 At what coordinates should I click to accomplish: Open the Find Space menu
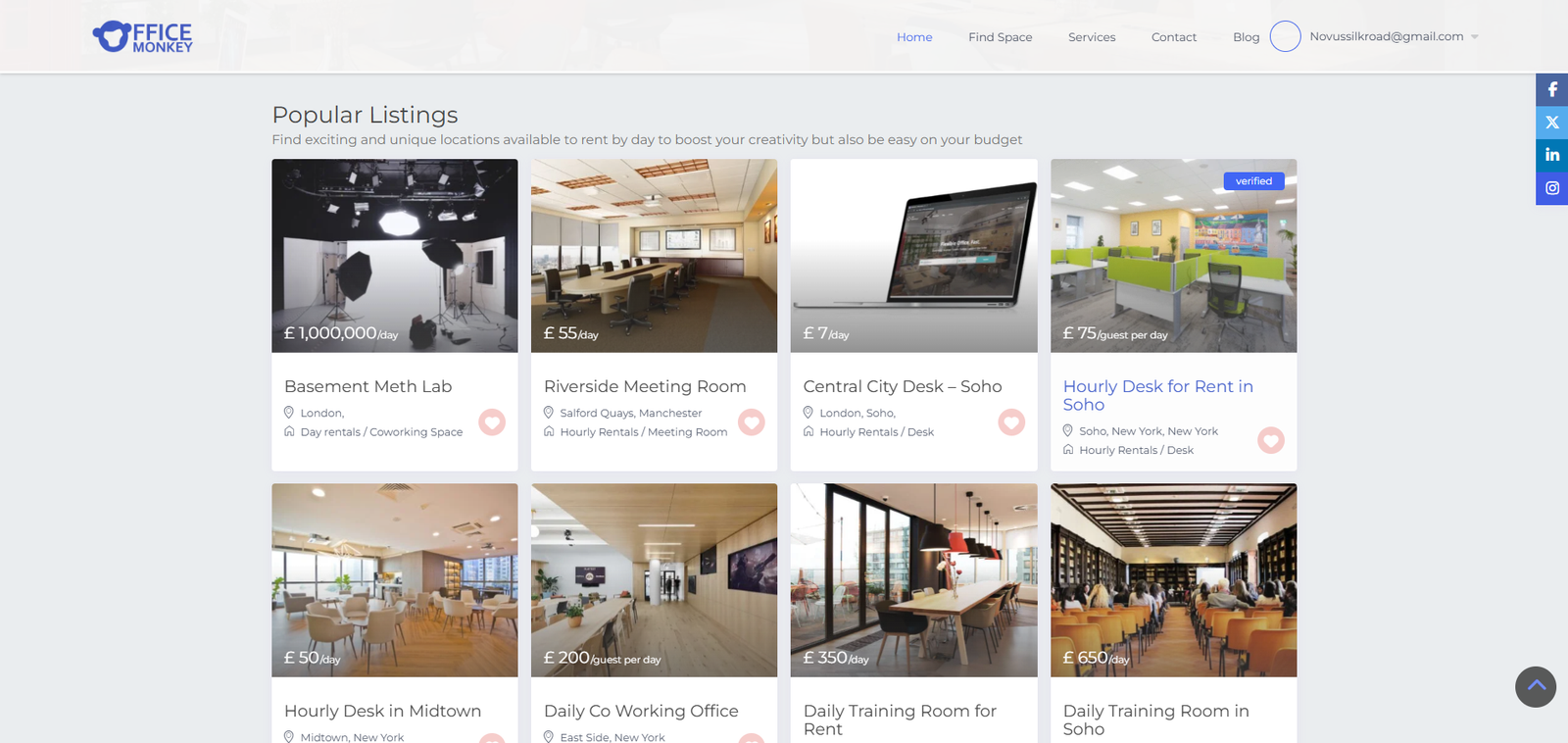(1000, 37)
